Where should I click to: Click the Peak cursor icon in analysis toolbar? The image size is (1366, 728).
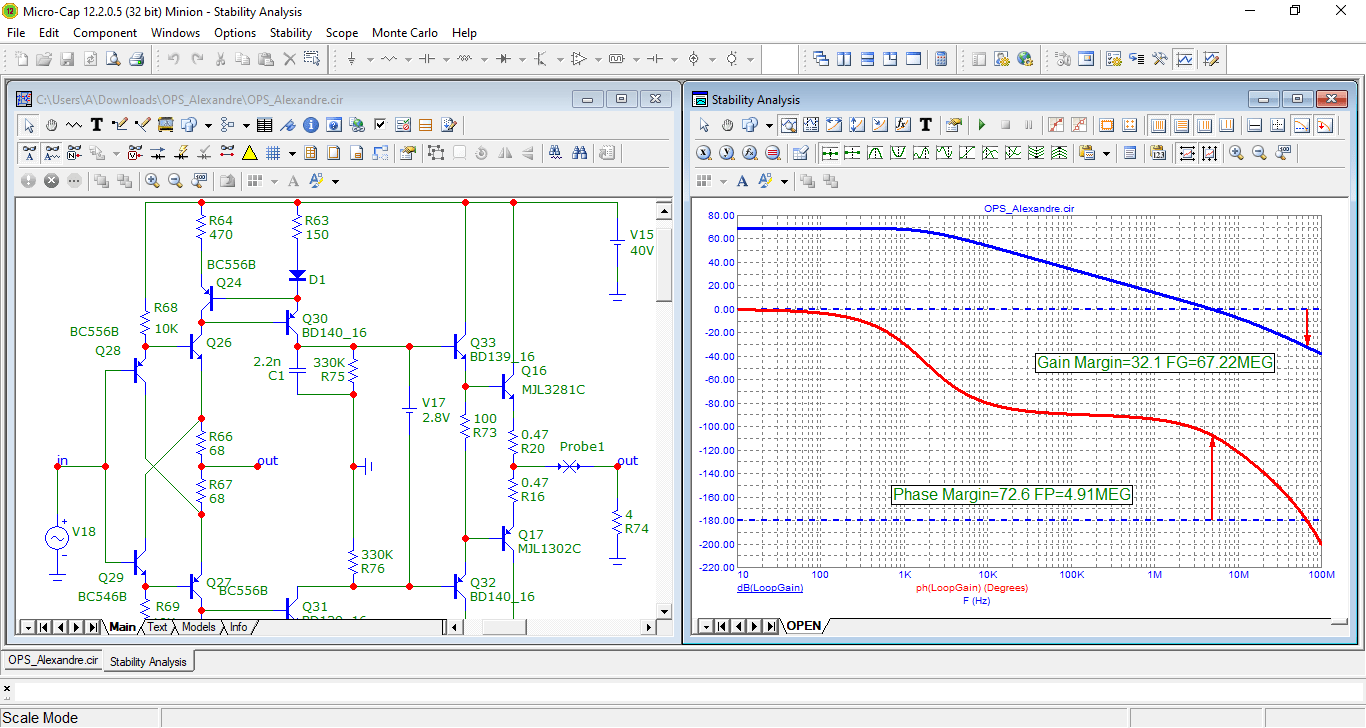875,153
